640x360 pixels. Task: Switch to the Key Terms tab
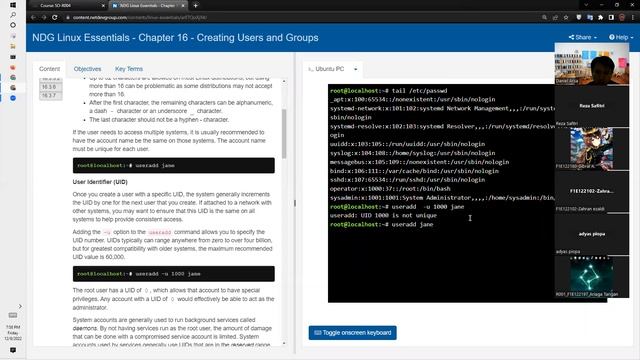click(x=129, y=69)
